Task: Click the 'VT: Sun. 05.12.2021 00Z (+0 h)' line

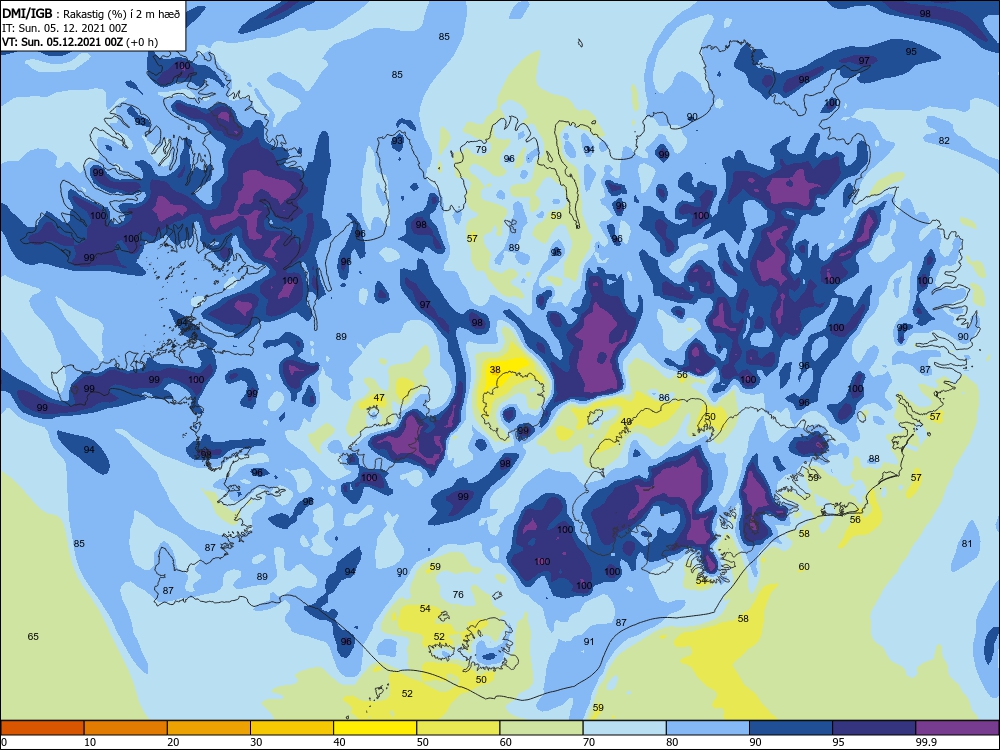Action: pyautogui.click(x=80, y=42)
